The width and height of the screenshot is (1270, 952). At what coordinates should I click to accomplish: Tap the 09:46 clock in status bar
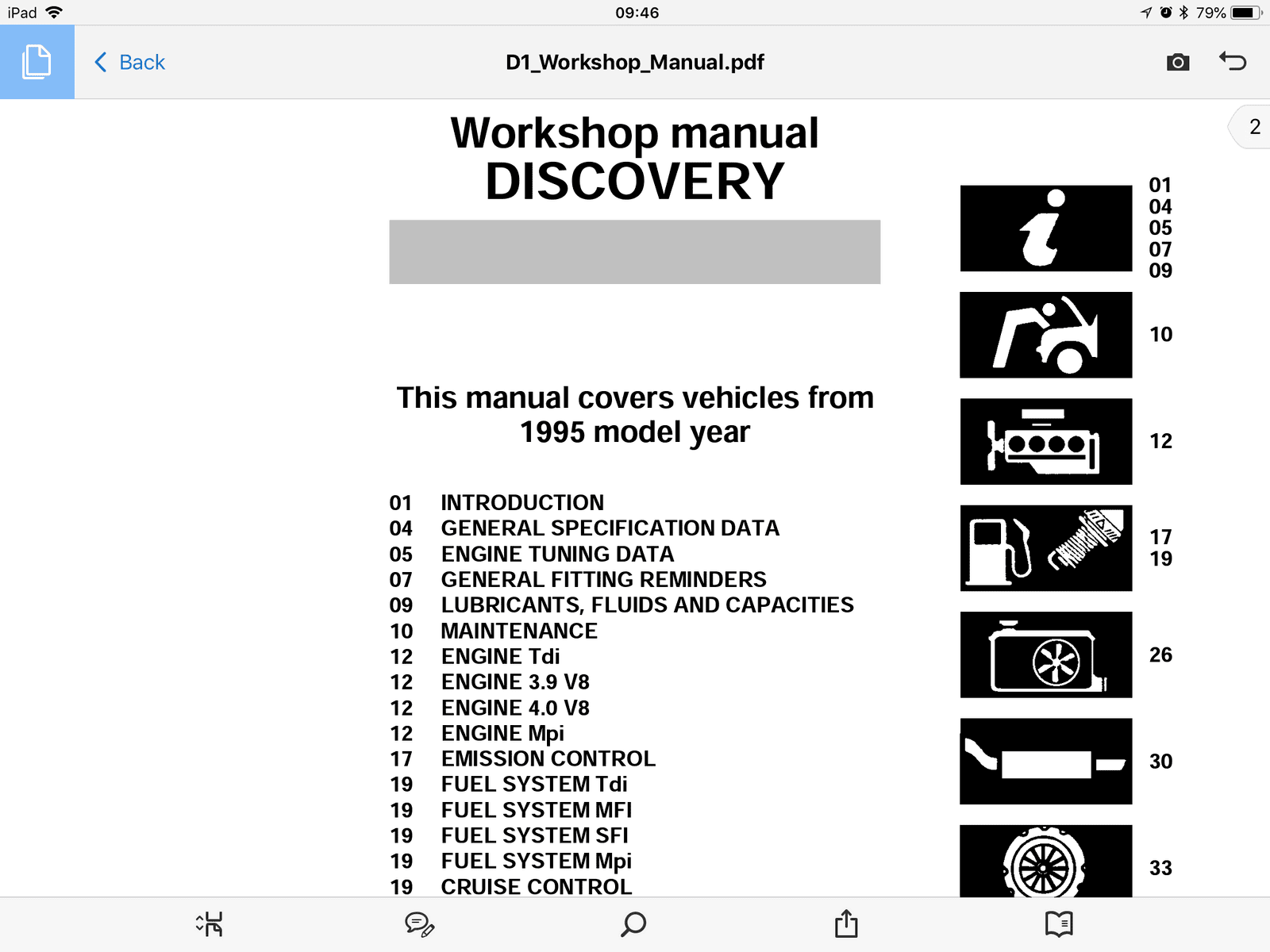637,13
